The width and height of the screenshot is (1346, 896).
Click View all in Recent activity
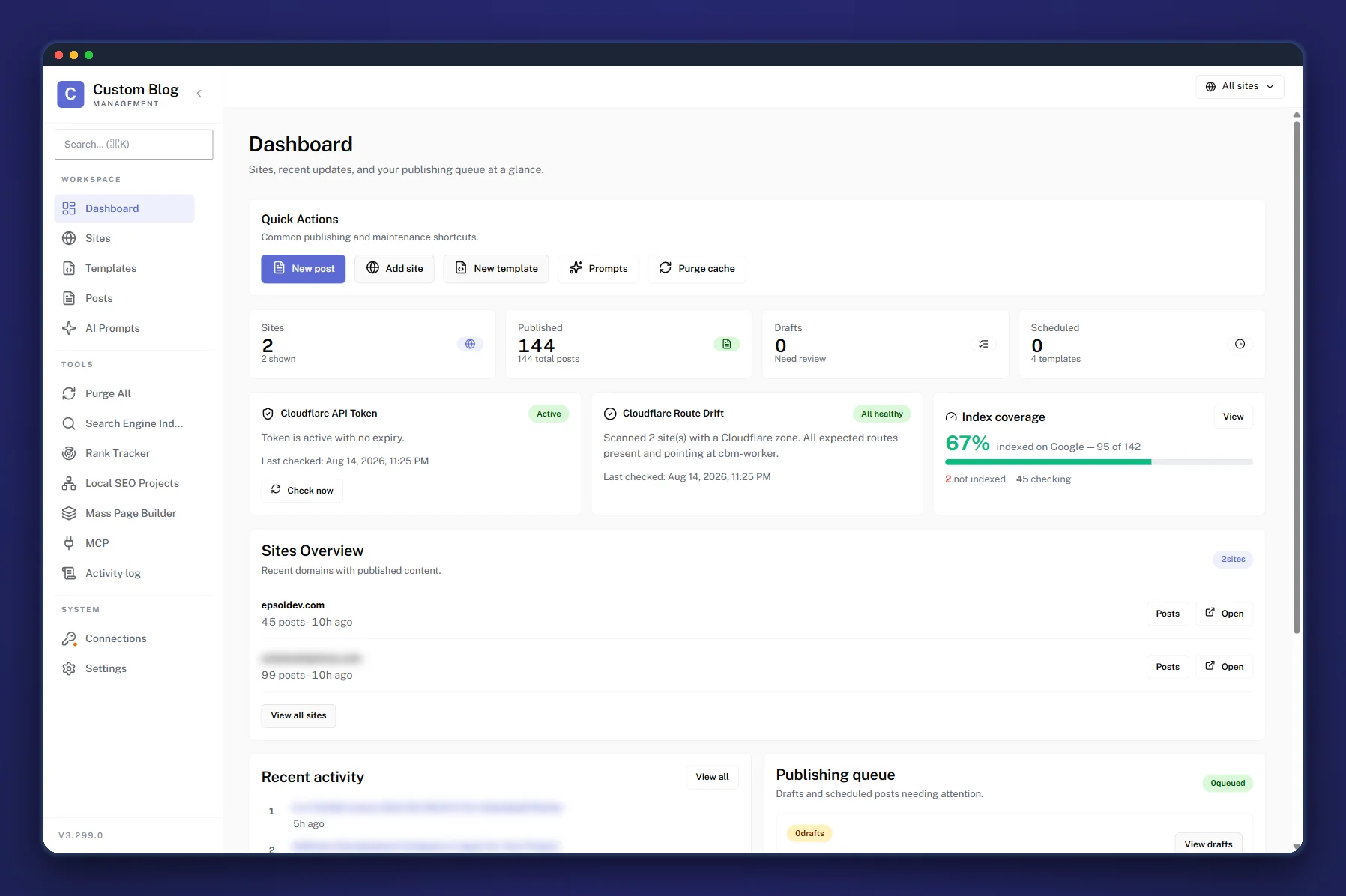coord(712,777)
